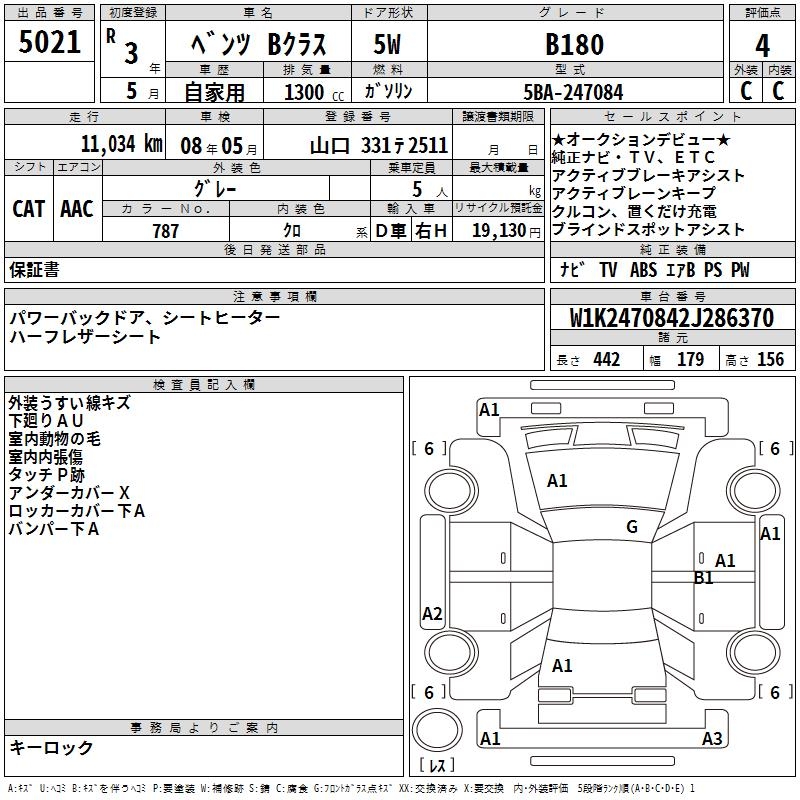Select model code 5BA-247084

tap(573, 92)
